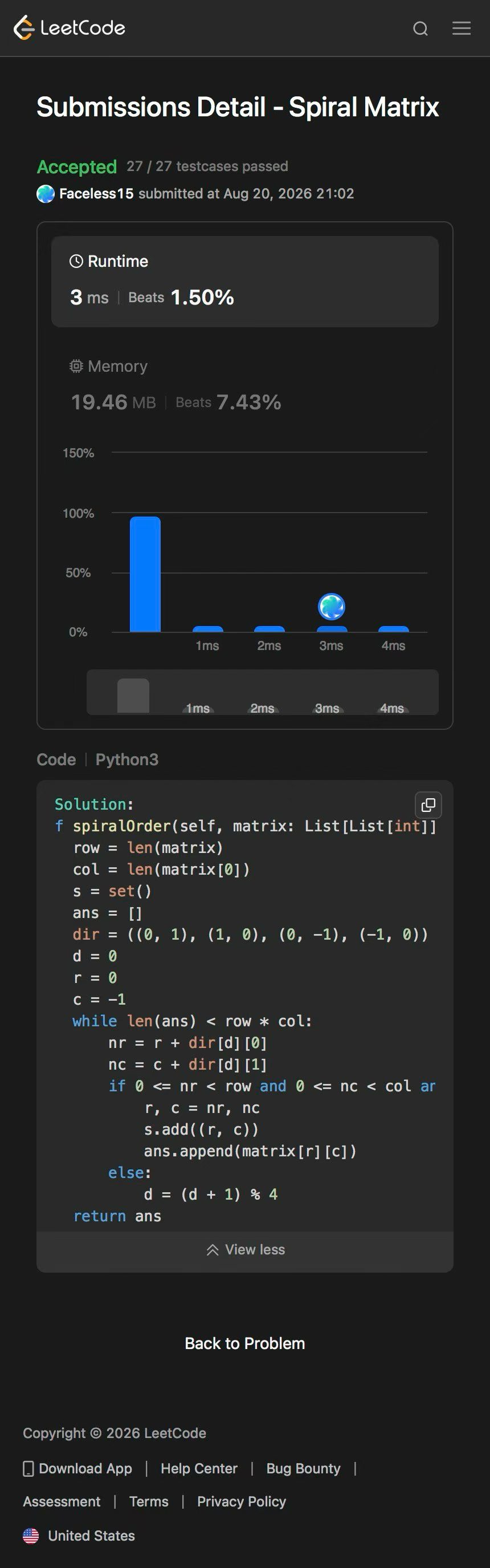Click the LeetCode logo icon
Viewport: 490px width, 1568px height.
click(24, 28)
